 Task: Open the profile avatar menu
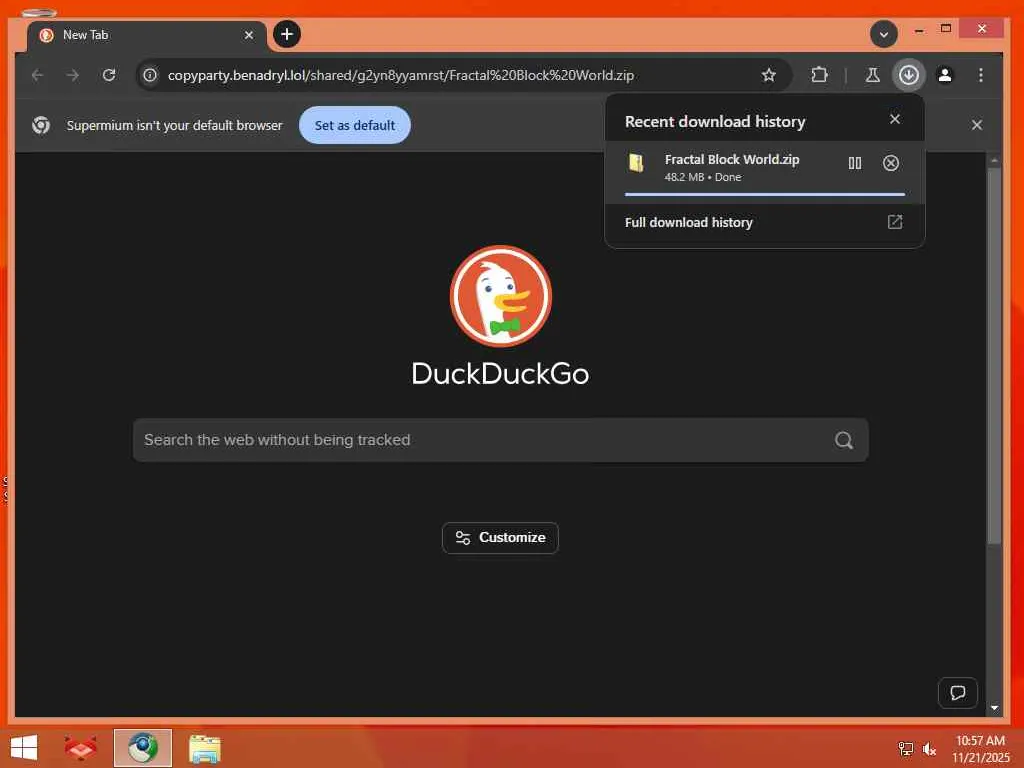(944, 75)
